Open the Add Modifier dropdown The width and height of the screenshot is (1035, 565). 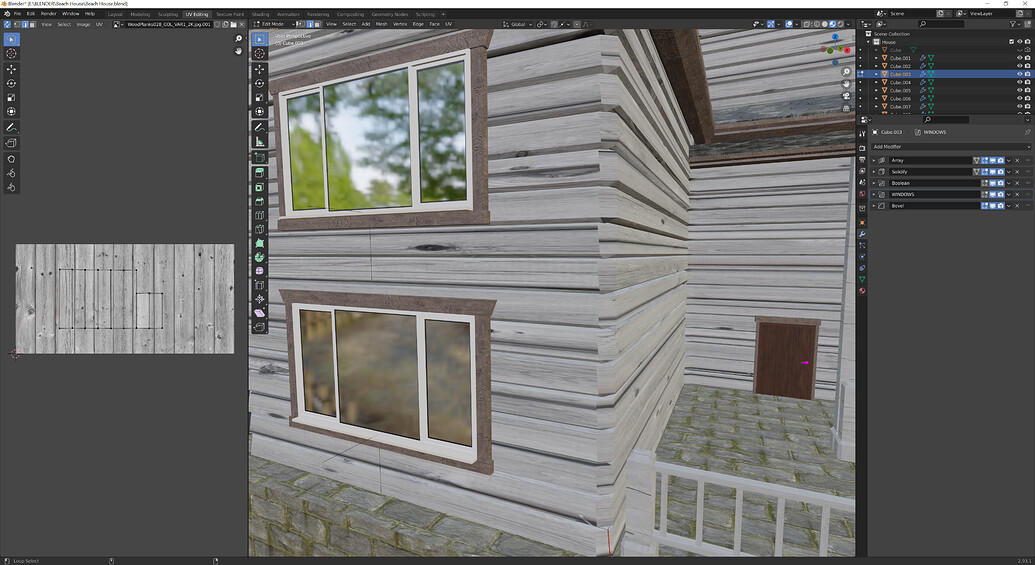(x=950, y=147)
